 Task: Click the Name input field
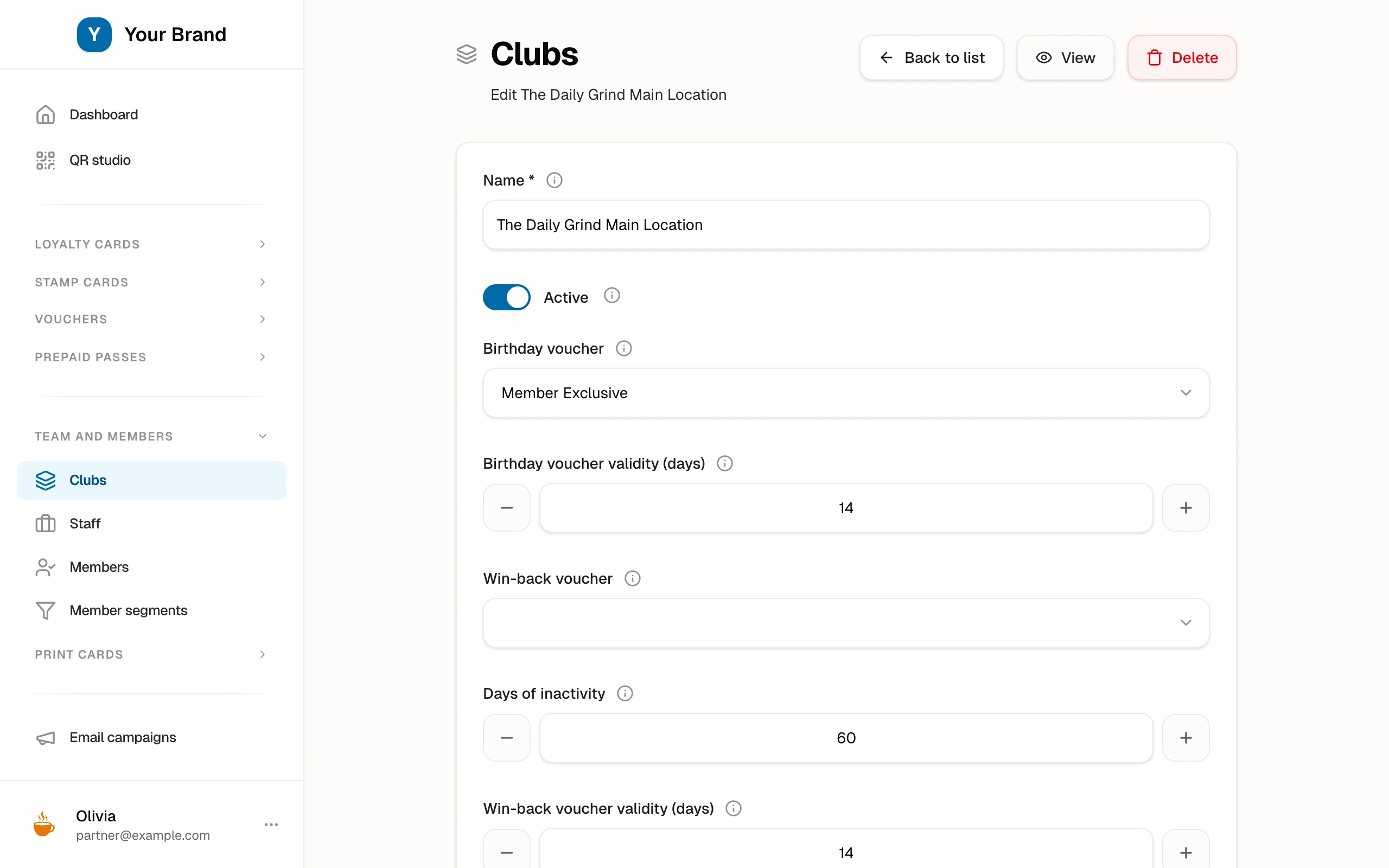click(846, 225)
